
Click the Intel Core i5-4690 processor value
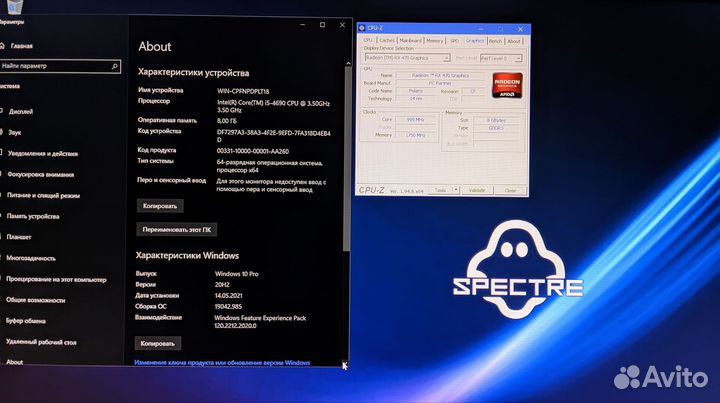(274, 107)
